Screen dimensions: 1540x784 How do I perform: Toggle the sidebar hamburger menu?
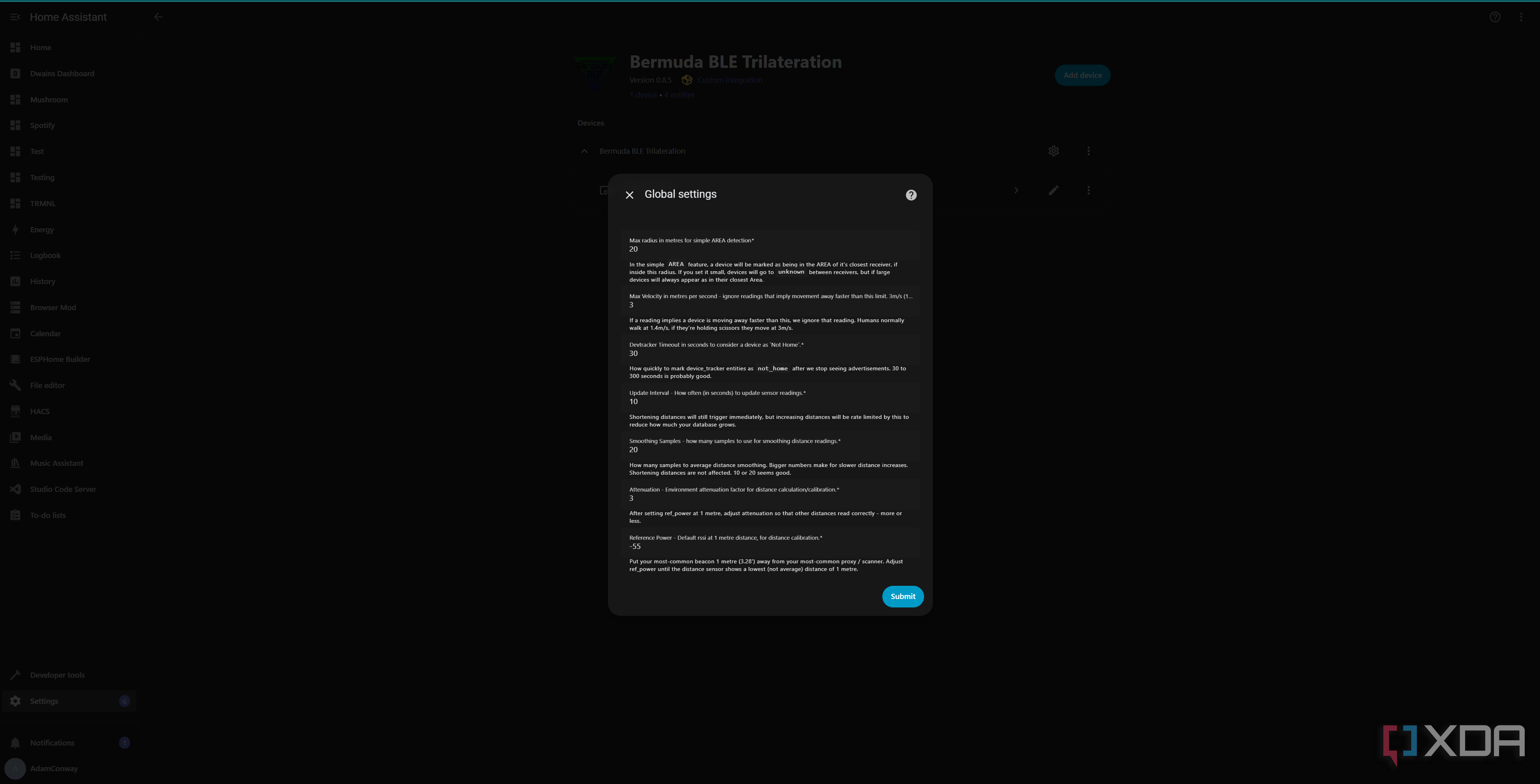click(15, 17)
